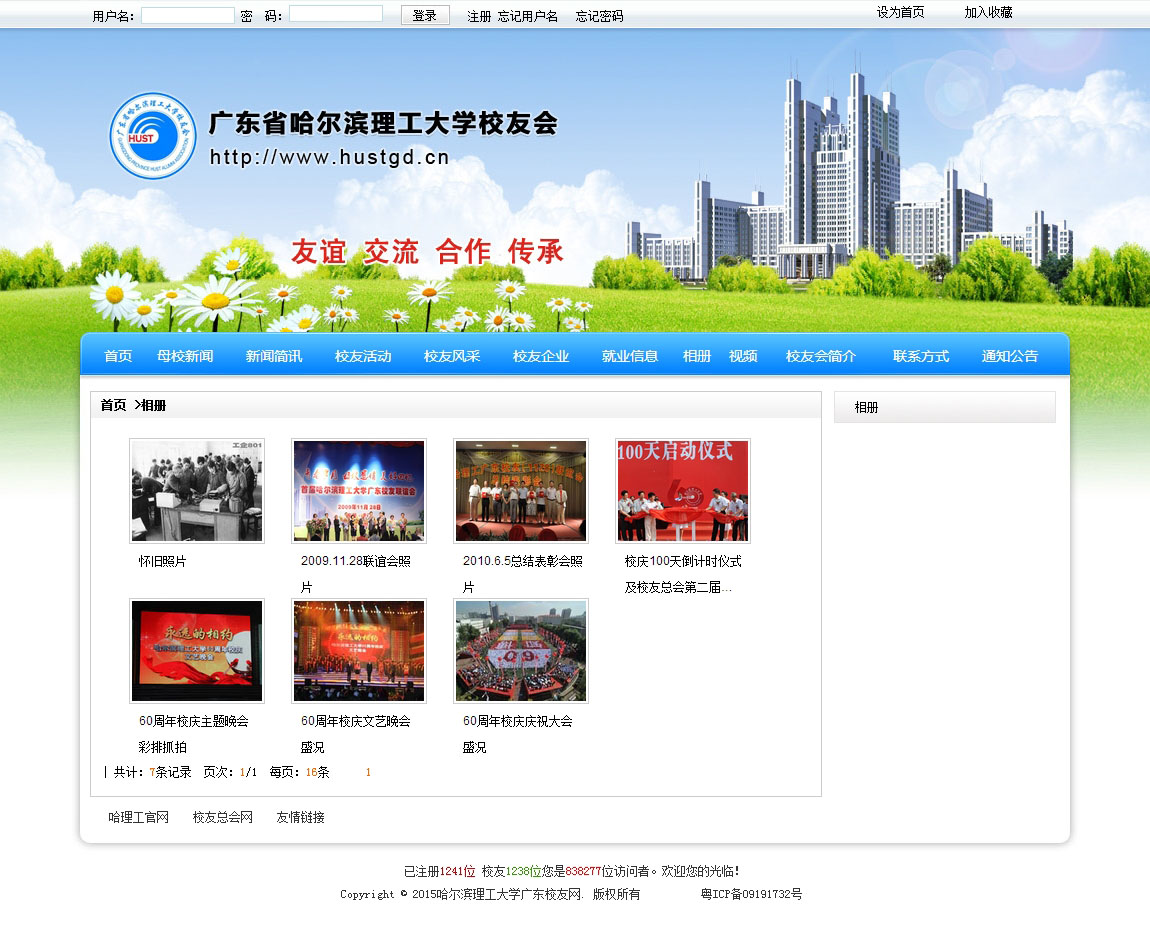
Task: Click the 60周年校庆主题晚会彩排抓拍 title
Action: pyautogui.click(x=194, y=734)
